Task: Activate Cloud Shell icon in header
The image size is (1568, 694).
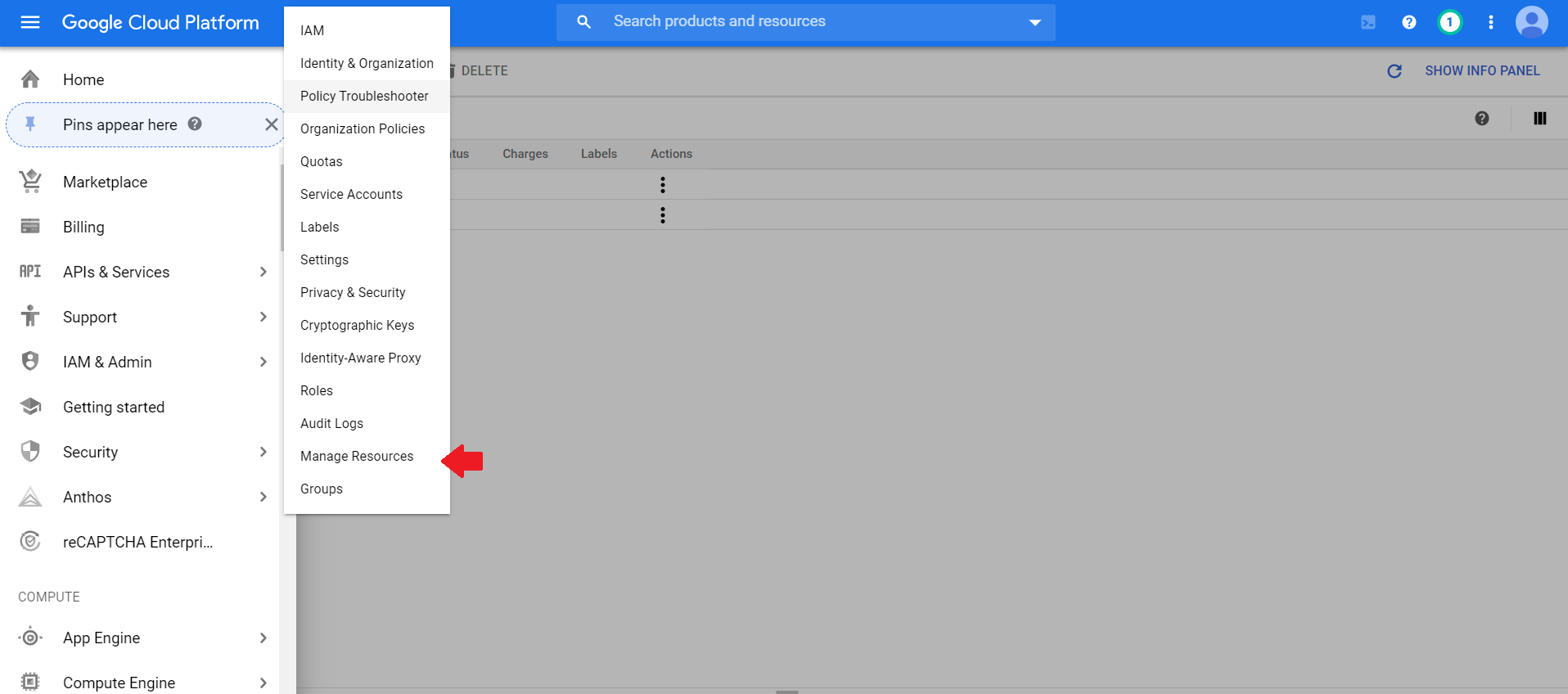Action: (1368, 22)
